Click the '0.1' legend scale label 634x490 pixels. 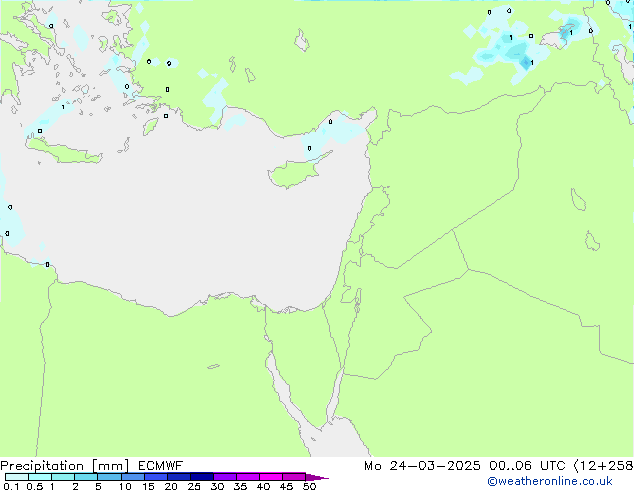(11, 486)
